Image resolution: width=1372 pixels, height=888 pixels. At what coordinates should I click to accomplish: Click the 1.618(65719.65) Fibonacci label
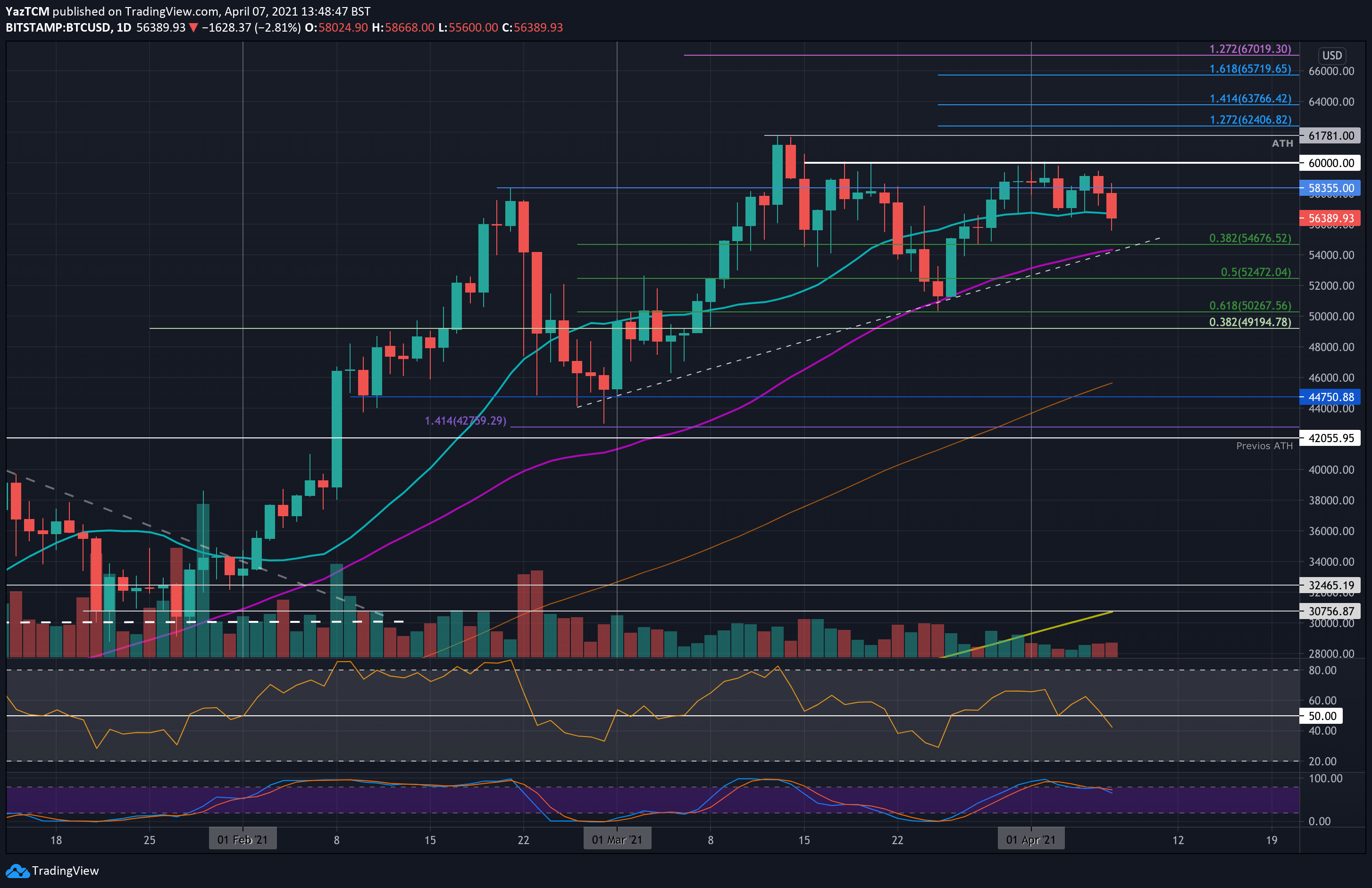[1250, 68]
